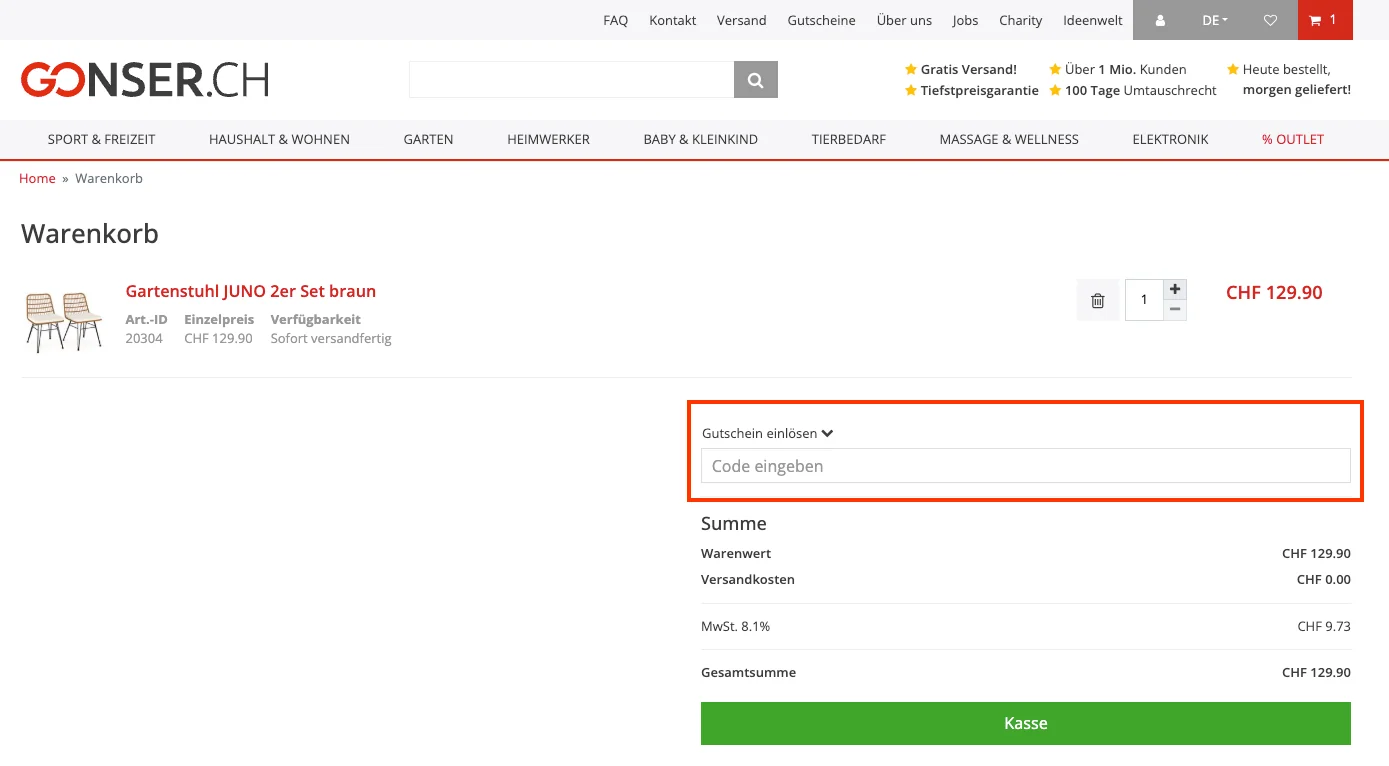The width and height of the screenshot is (1389, 766).
Task: Open the Garten category menu
Action: [428, 139]
